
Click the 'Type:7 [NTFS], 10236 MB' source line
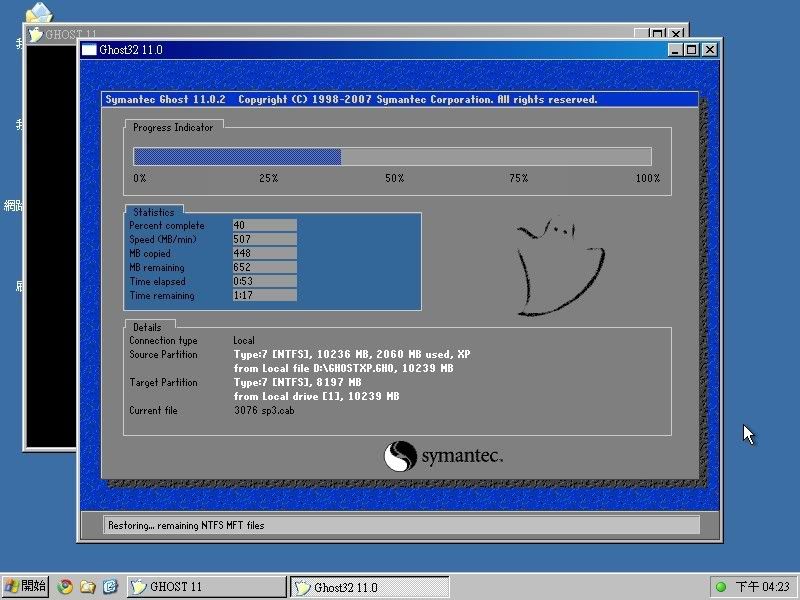click(352, 354)
